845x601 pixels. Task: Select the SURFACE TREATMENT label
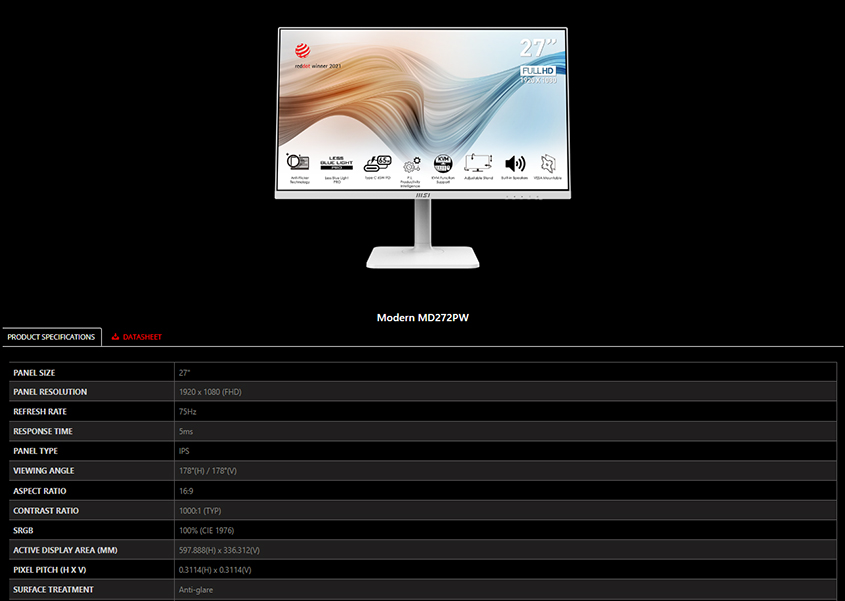[53, 590]
